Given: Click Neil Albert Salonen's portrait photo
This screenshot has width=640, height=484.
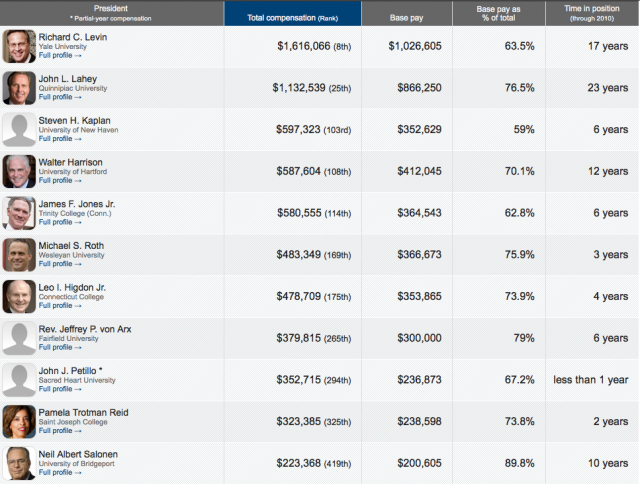Looking at the screenshot, I should [19, 463].
